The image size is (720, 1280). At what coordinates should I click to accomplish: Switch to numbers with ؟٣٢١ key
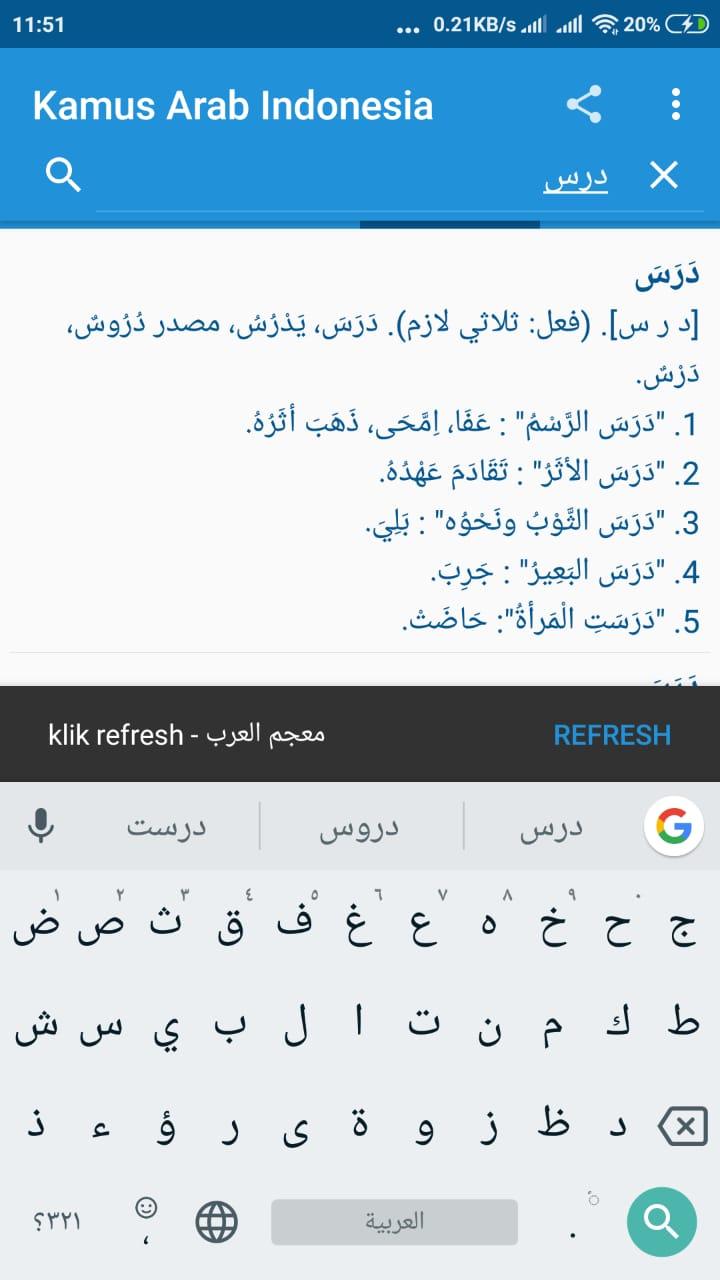point(57,1221)
